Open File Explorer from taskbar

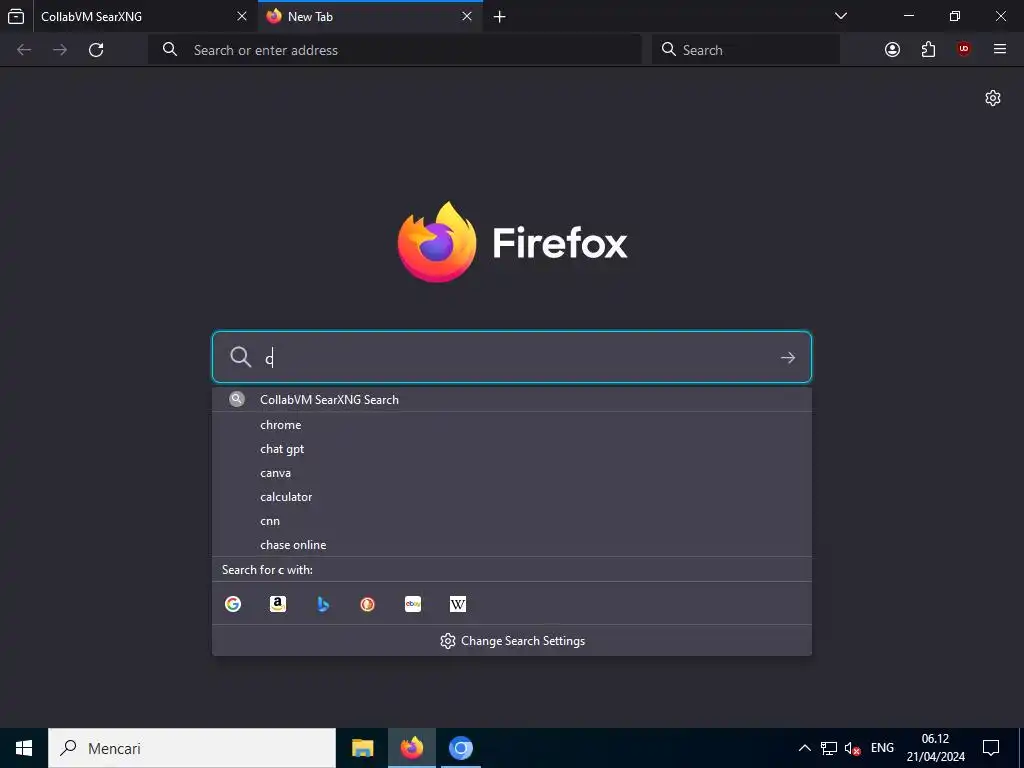(x=362, y=748)
